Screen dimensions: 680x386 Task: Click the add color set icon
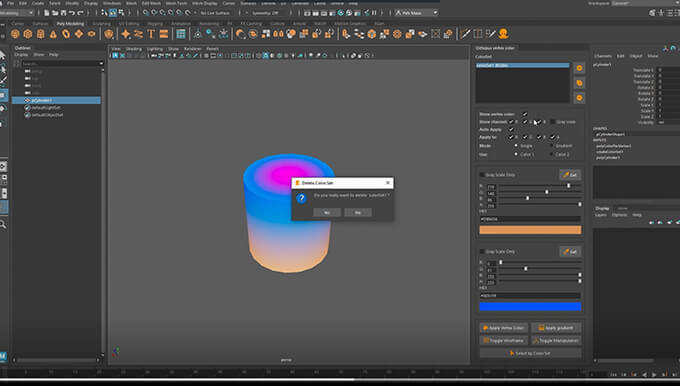579,68
